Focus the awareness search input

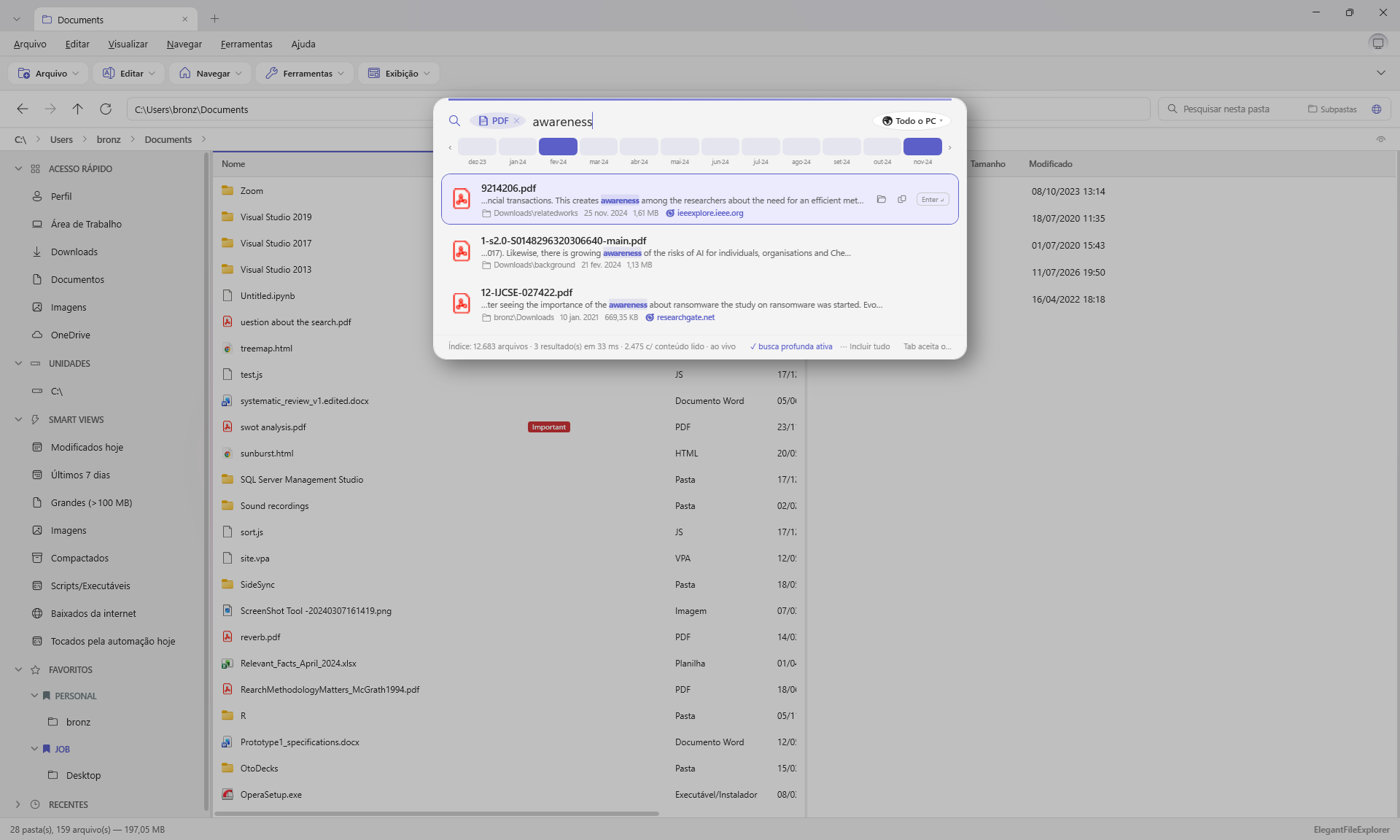(x=700, y=121)
